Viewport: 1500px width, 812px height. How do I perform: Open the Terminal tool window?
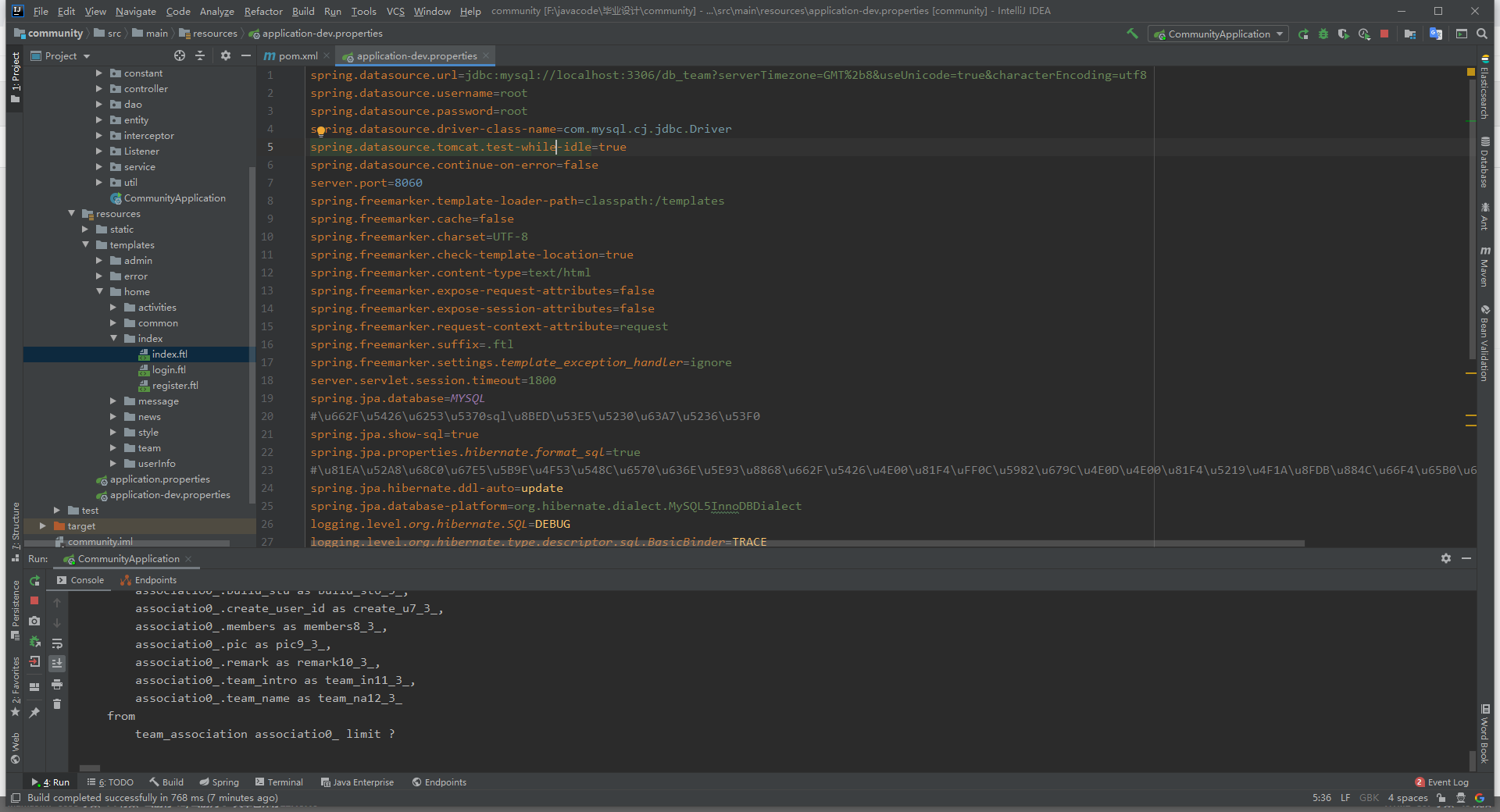click(x=279, y=782)
